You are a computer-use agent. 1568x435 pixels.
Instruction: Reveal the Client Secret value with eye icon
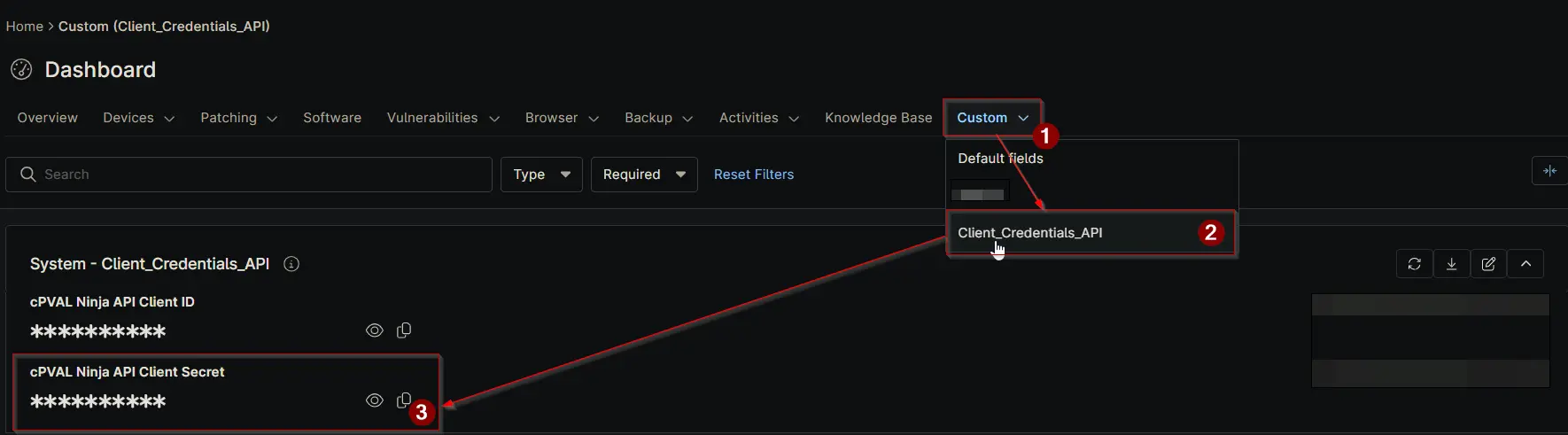click(x=375, y=400)
